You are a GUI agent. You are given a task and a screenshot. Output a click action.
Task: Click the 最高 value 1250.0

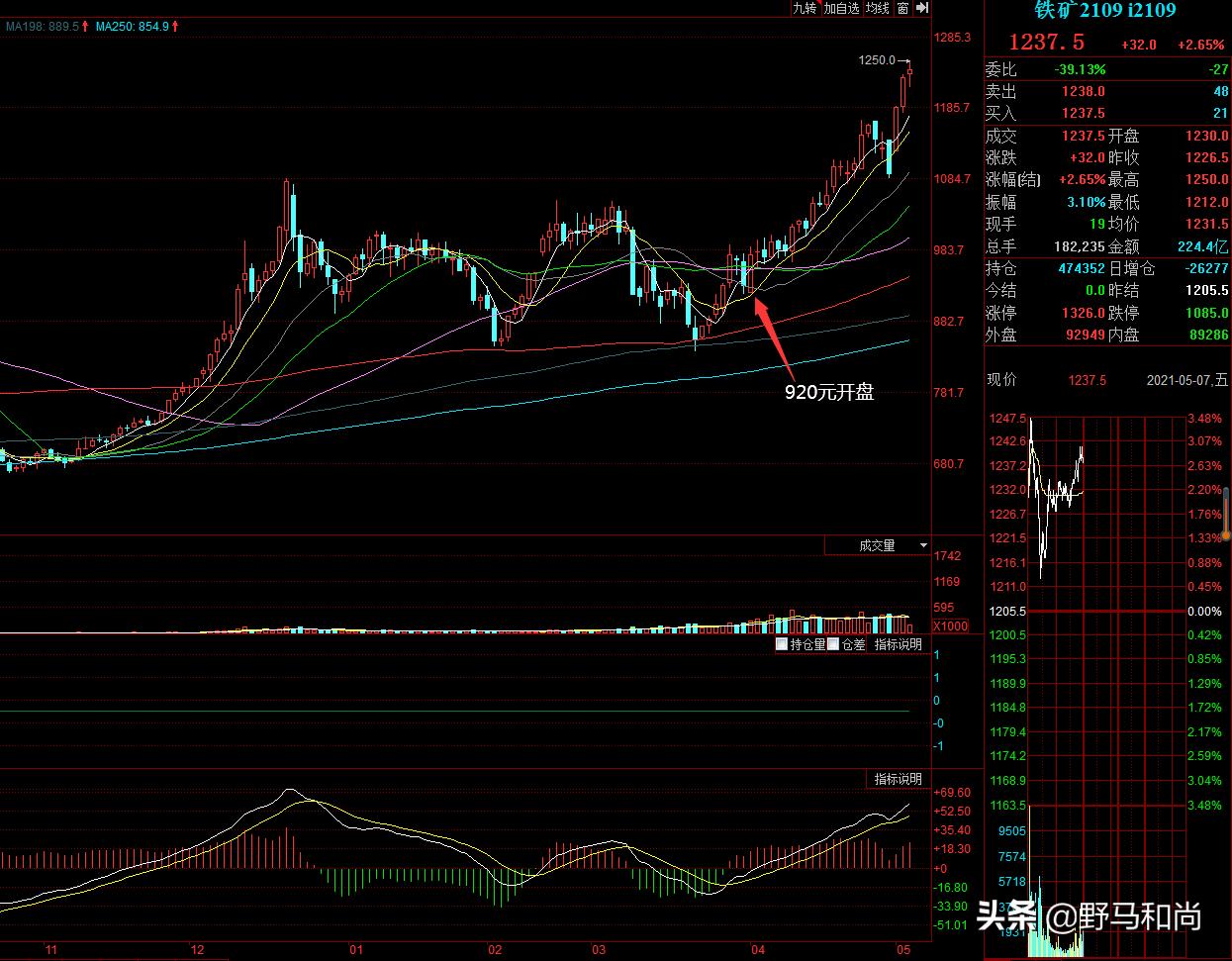(1207, 179)
